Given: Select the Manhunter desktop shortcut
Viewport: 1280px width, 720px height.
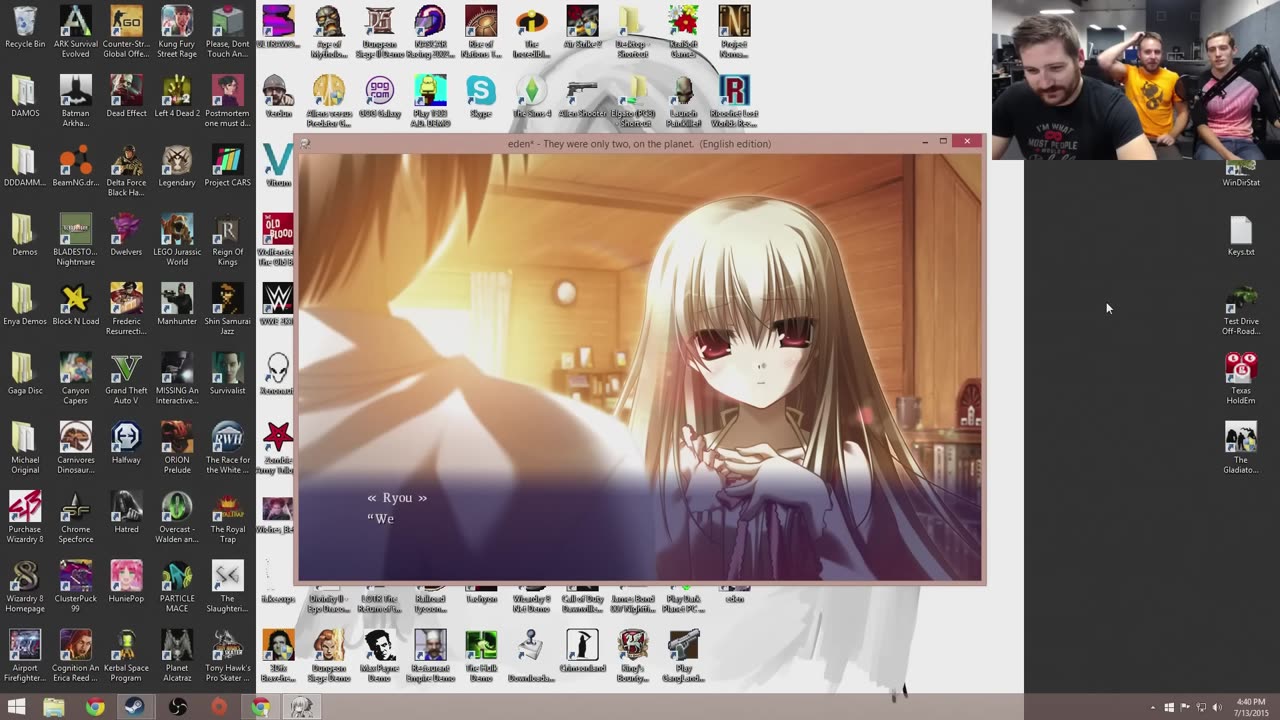Looking at the screenshot, I should [177, 305].
